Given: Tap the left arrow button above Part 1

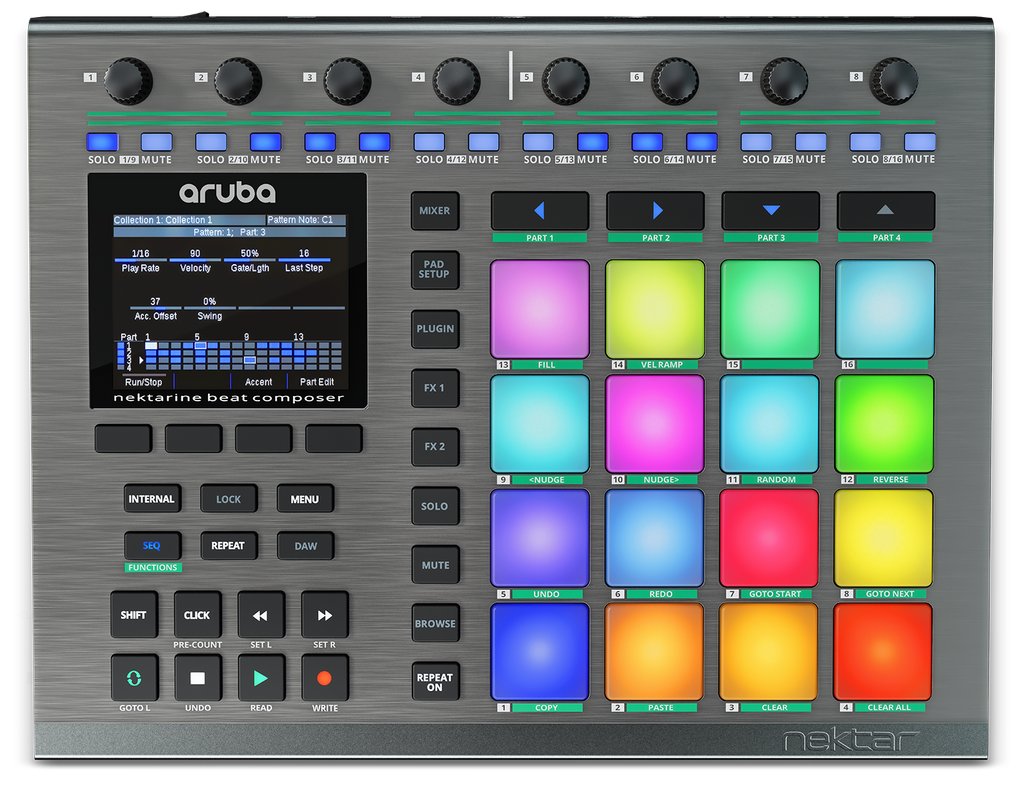Looking at the screenshot, I should click(x=539, y=210).
